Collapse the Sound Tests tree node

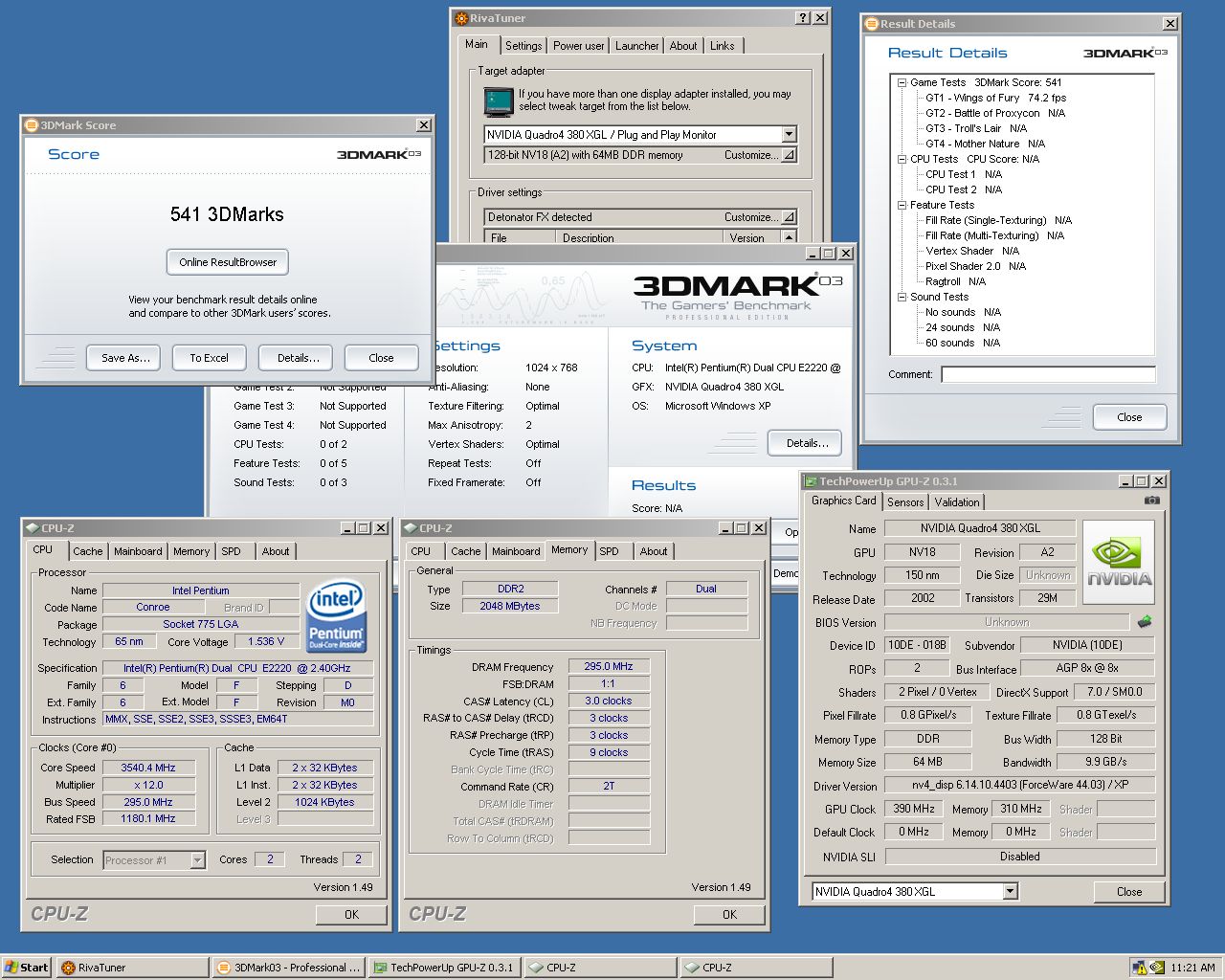(x=902, y=297)
